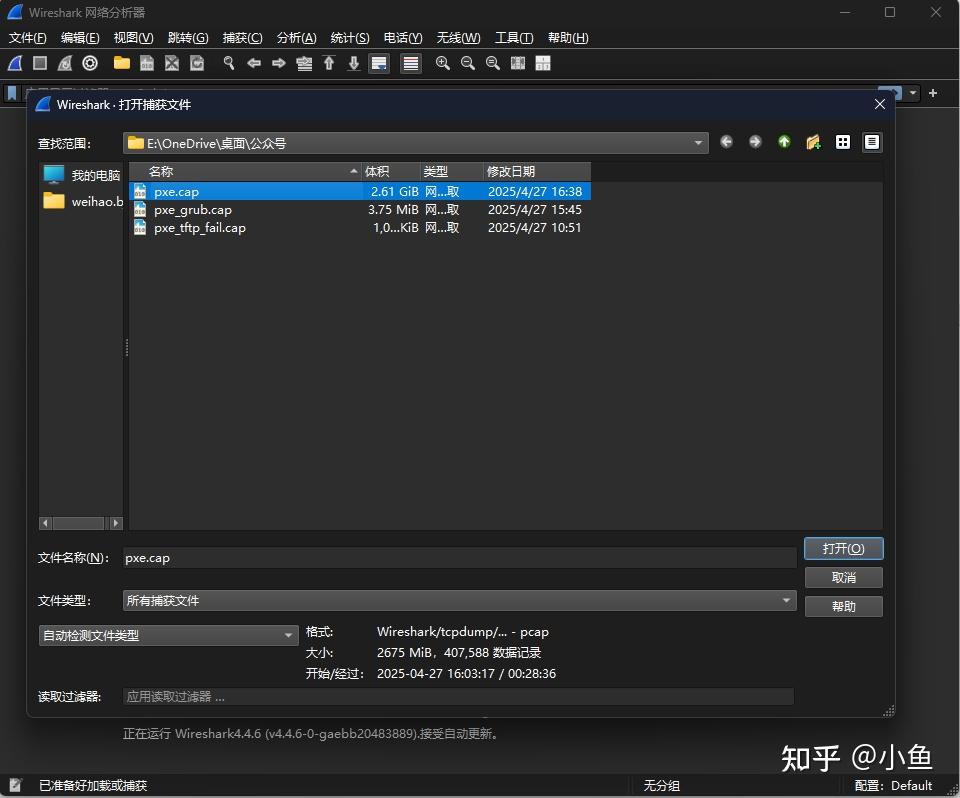
Task: Click the Close capture file toolbar icon
Action: click(172, 63)
